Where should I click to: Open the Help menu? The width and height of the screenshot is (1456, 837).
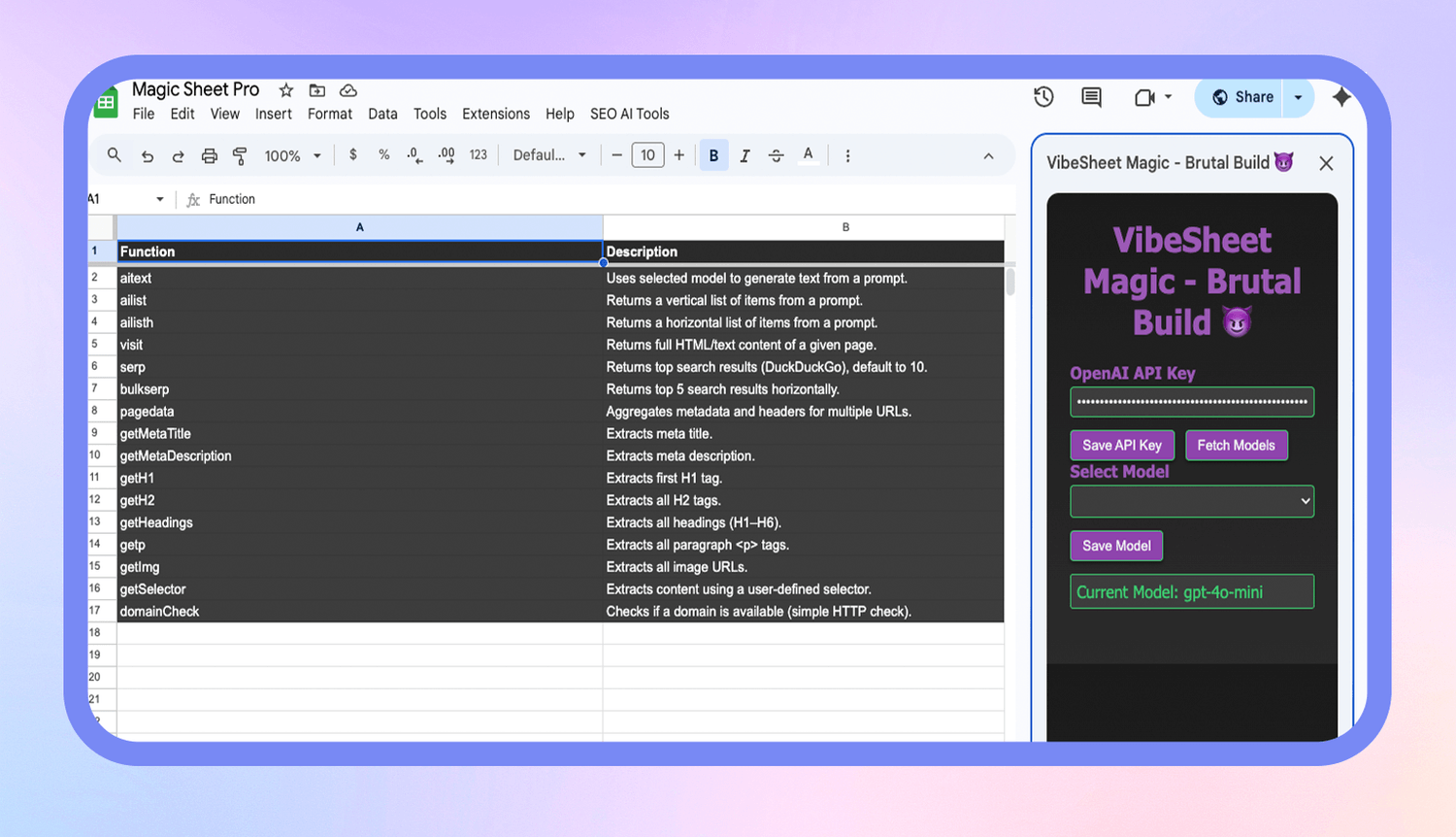(560, 114)
